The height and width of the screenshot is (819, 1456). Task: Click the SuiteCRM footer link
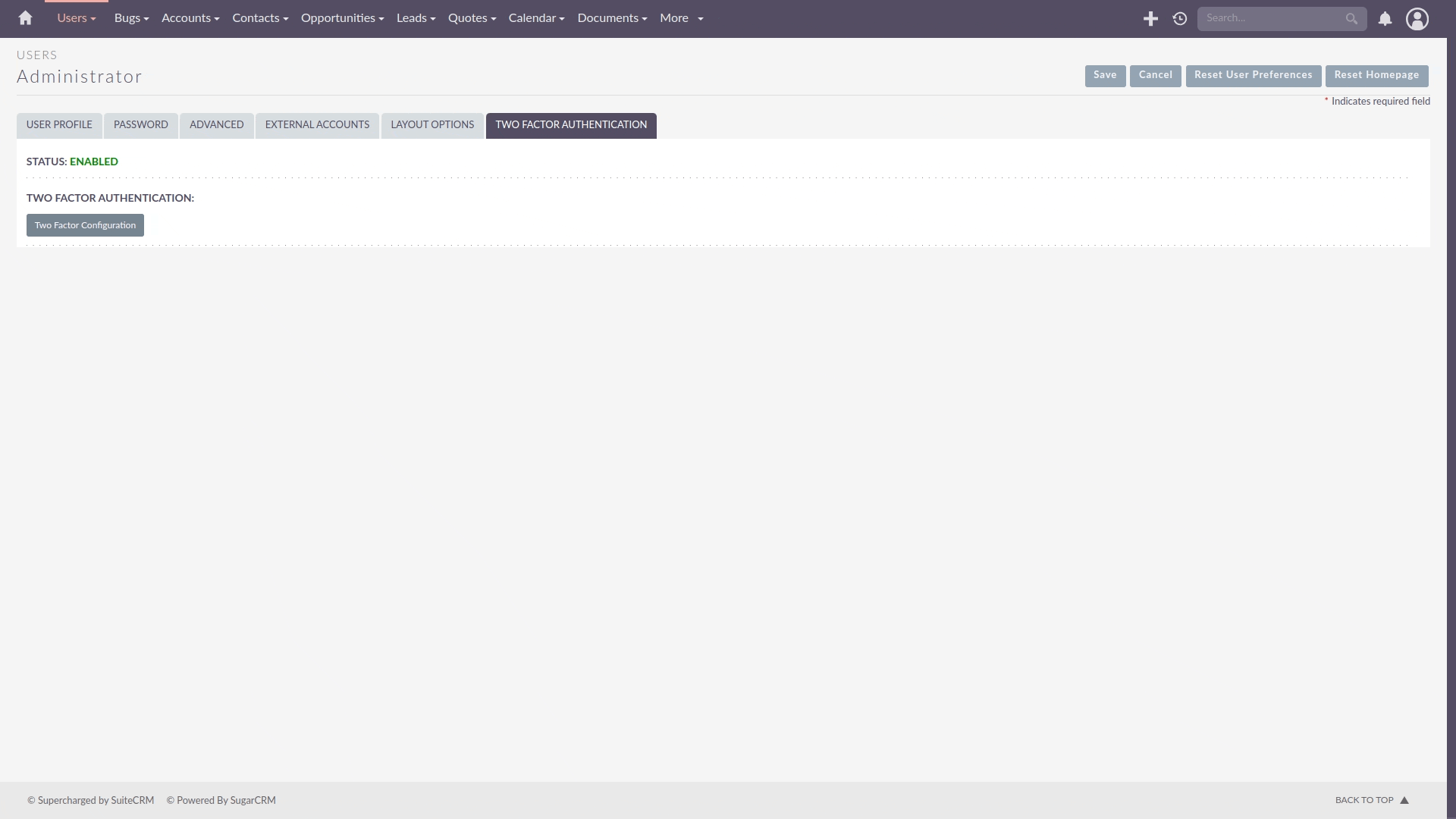[x=132, y=800]
